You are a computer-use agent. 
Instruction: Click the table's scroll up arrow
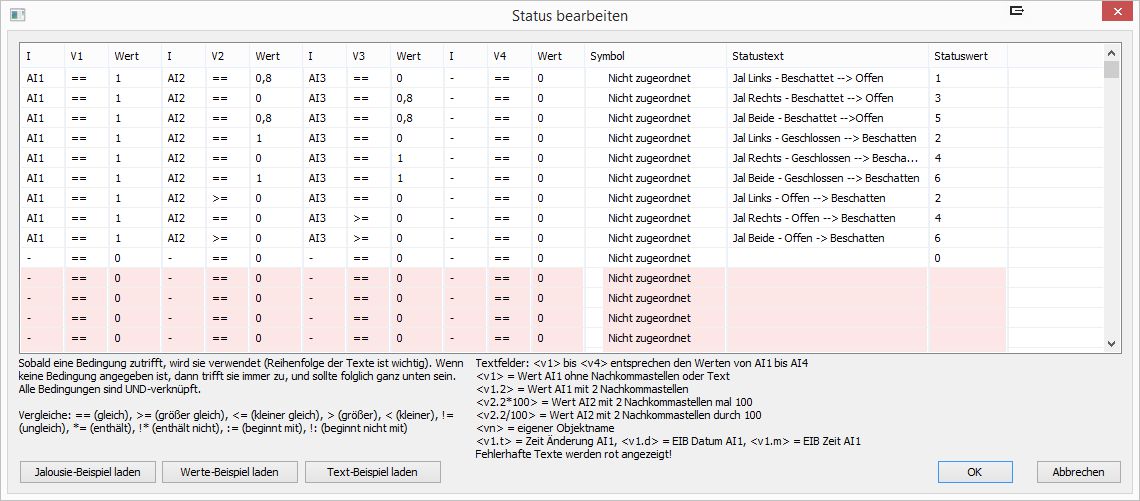click(1111, 53)
